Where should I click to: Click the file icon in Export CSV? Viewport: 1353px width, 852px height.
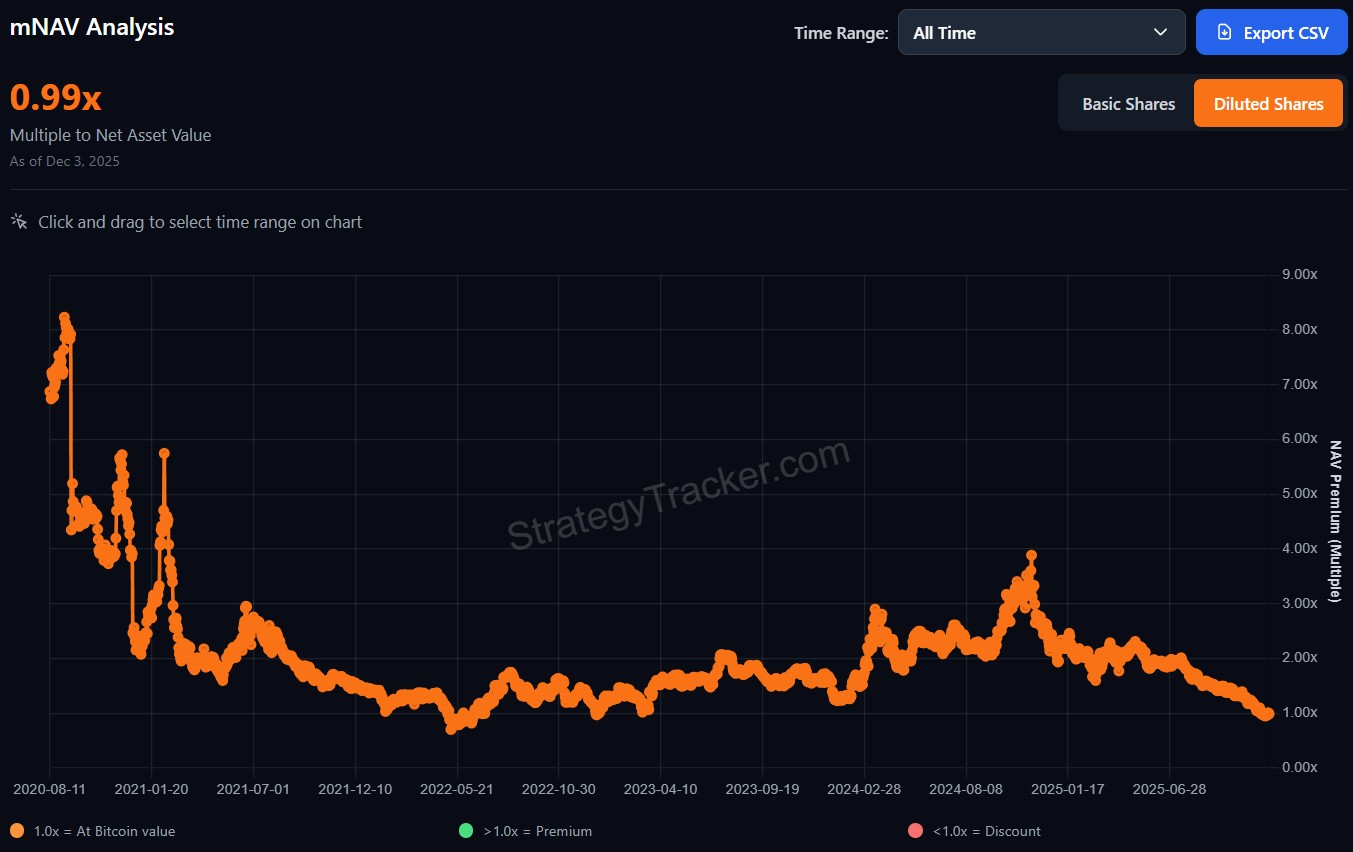(1224, 33)
